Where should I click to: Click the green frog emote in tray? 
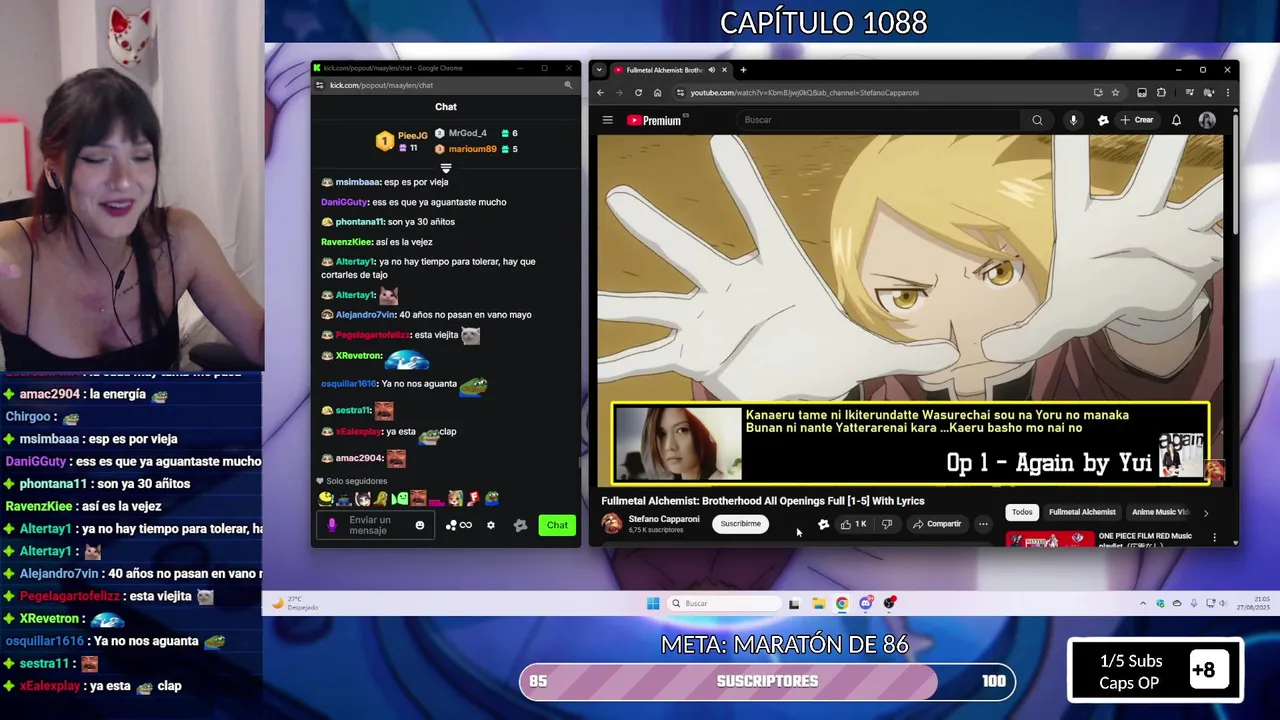492,498
